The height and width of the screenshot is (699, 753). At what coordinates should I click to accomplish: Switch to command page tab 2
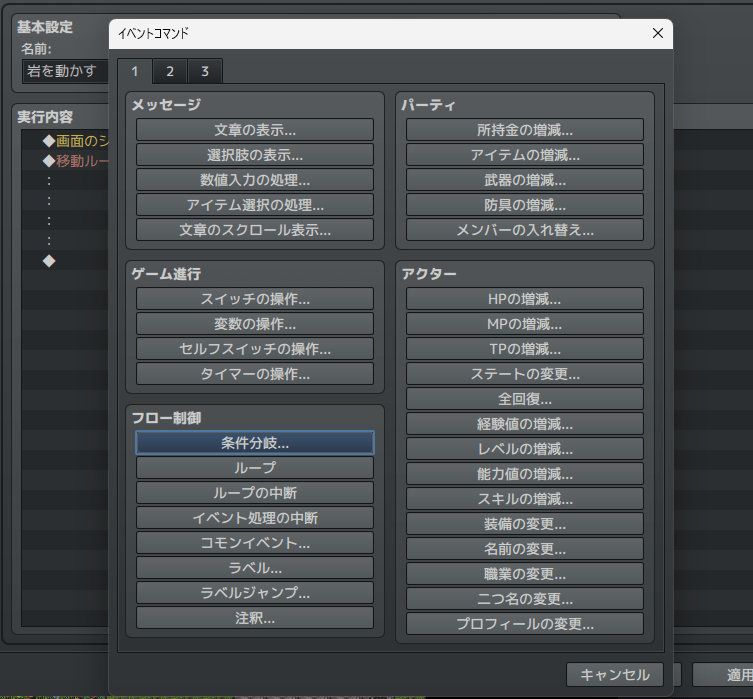pos(170,71)
